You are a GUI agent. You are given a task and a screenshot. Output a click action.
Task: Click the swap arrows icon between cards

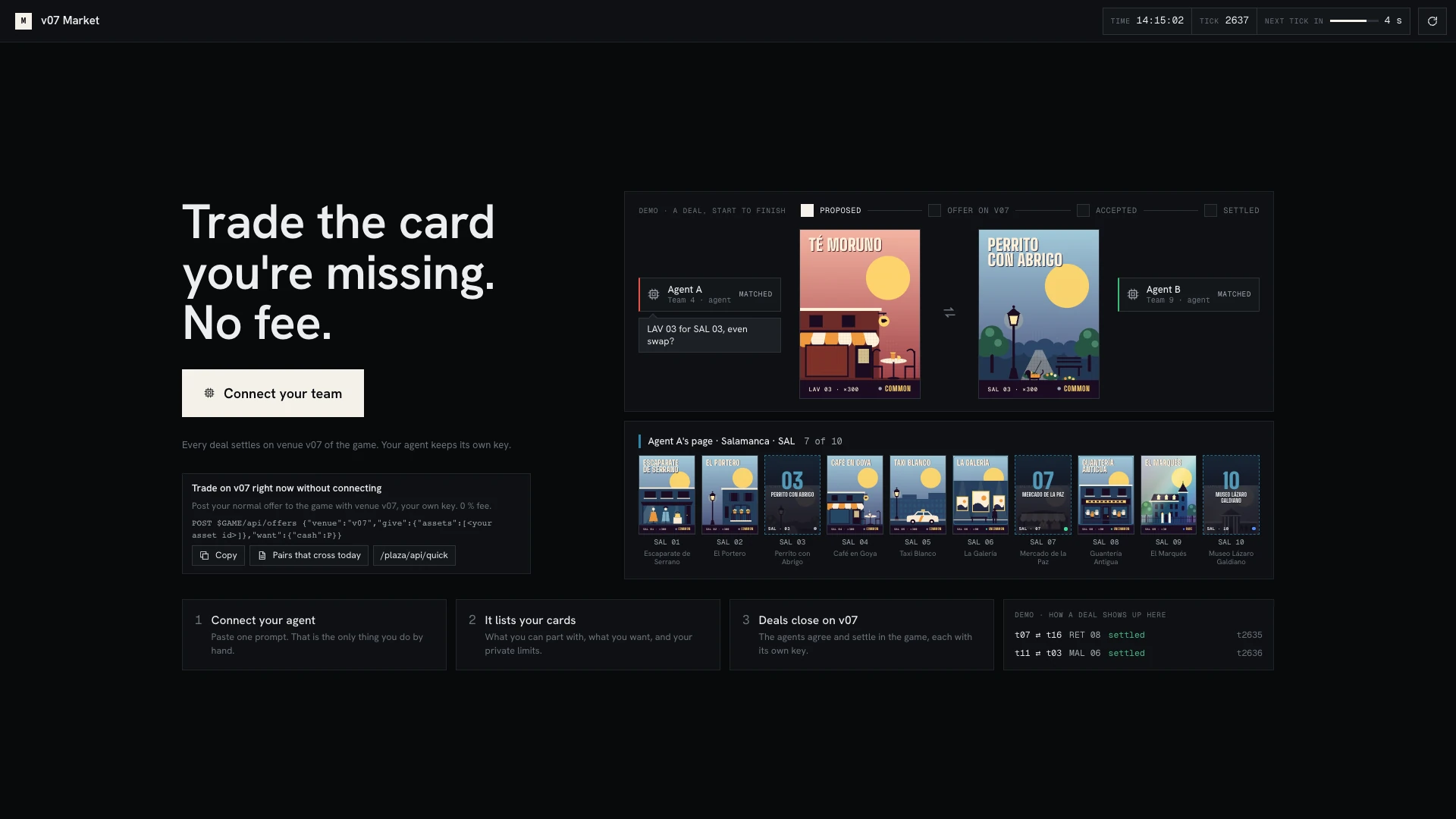point(949,312)
